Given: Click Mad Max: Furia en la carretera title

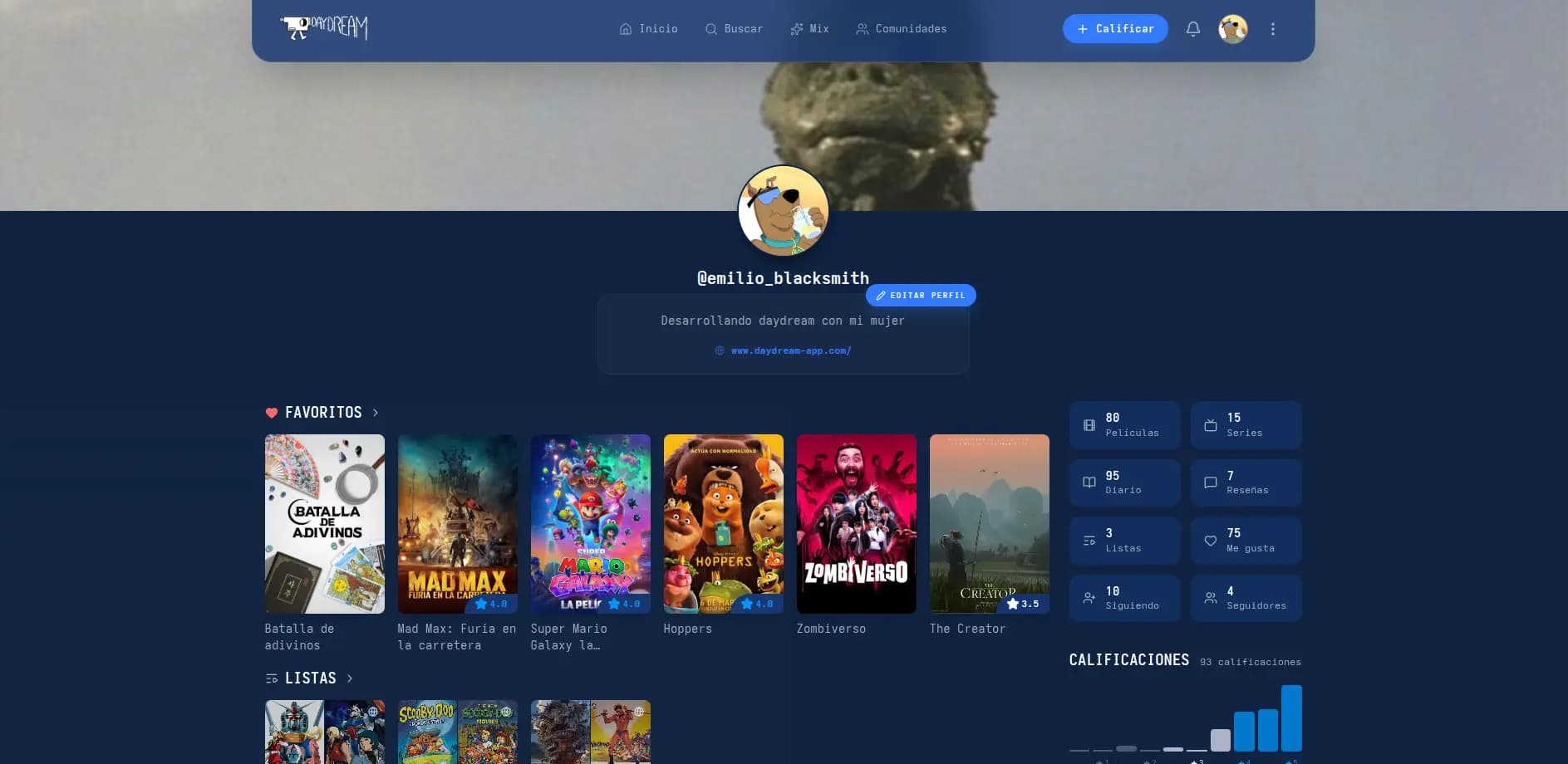Looking at the screenshot, I should point(457,637).
